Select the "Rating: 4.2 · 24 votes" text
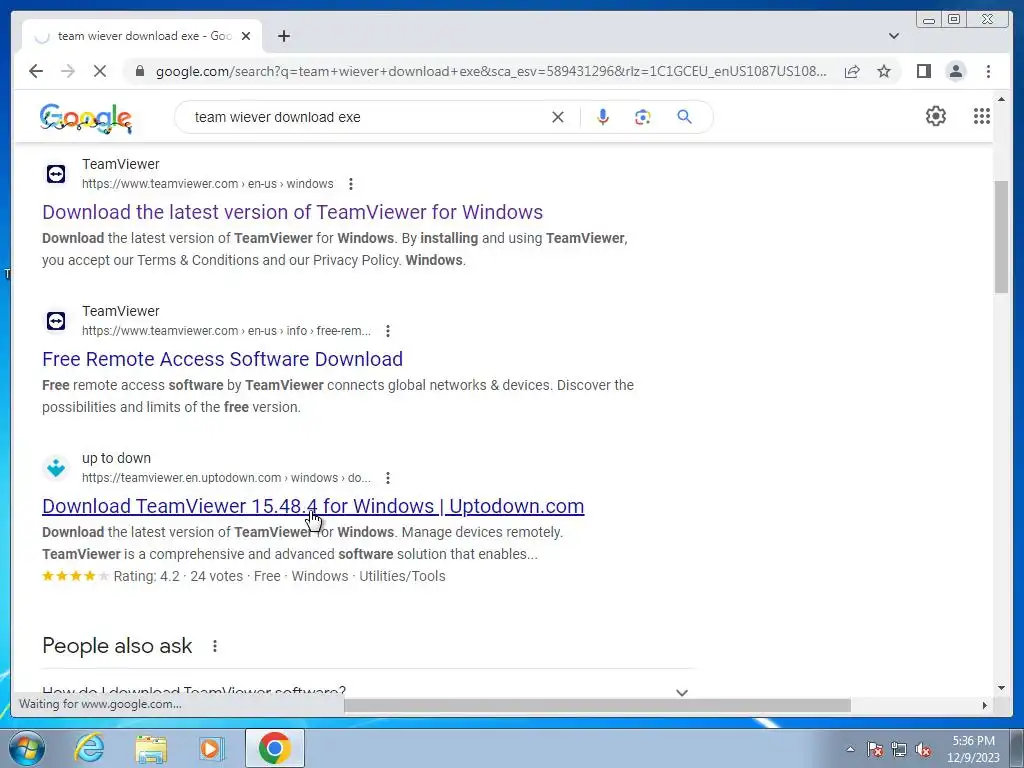 [x=178, y=577]
